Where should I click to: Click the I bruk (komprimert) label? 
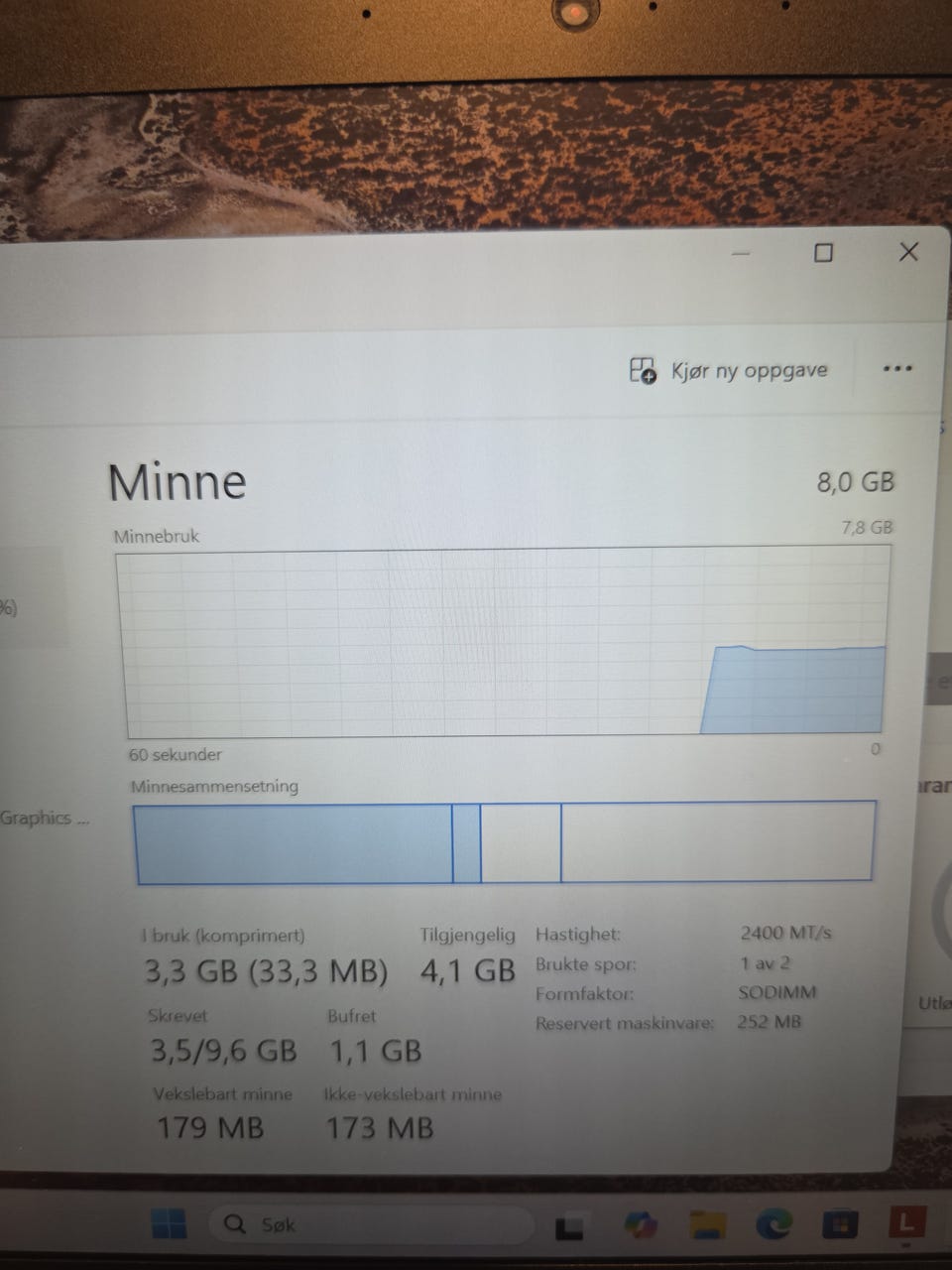223,936
